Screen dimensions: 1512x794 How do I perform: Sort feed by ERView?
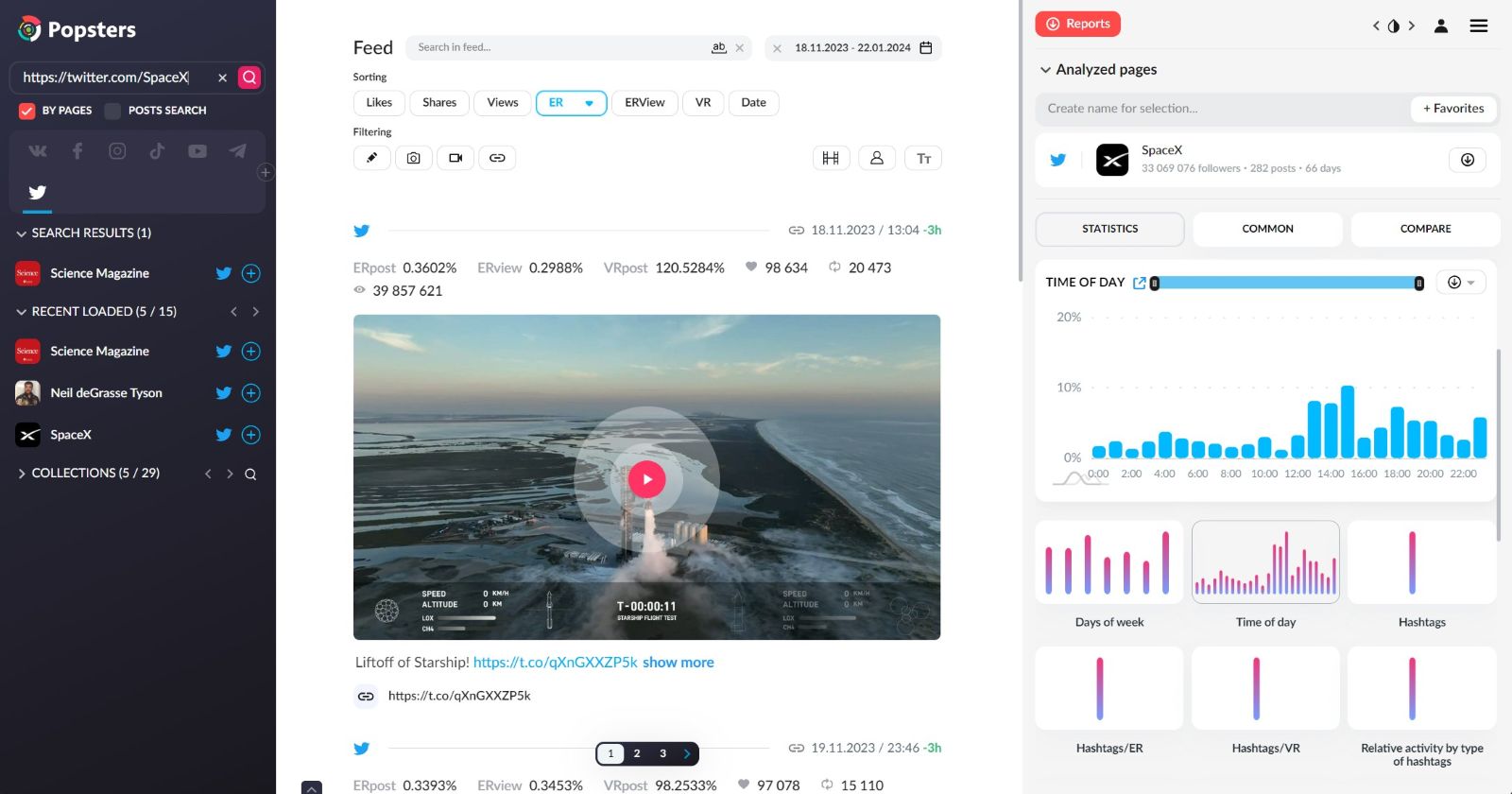click(x=644, y=103)
